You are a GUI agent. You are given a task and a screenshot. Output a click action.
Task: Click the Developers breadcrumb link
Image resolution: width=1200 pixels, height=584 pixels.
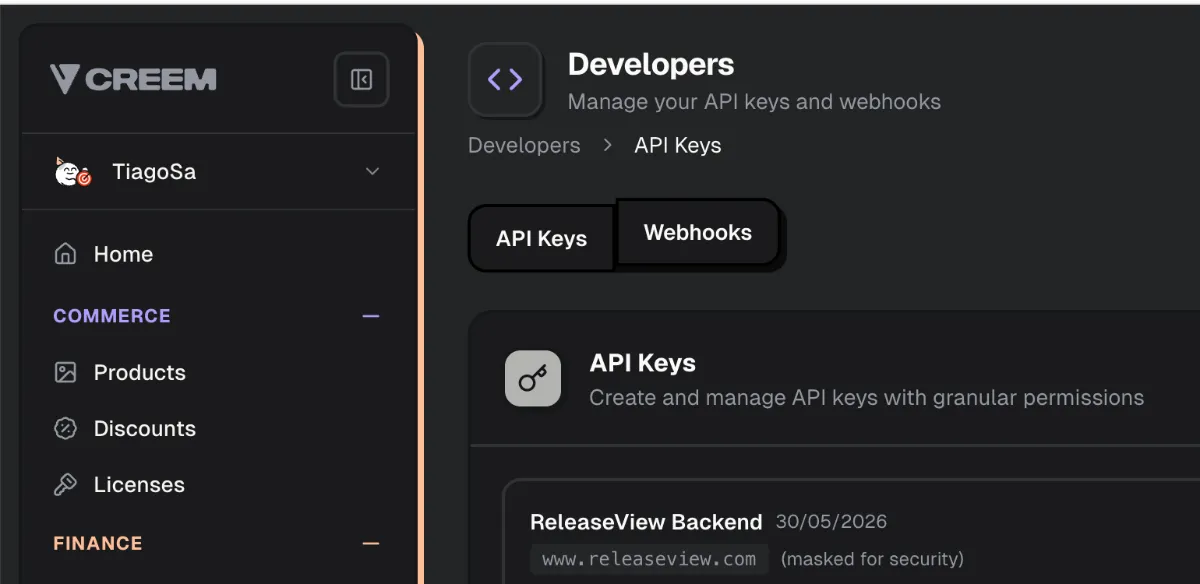[524, 146]
